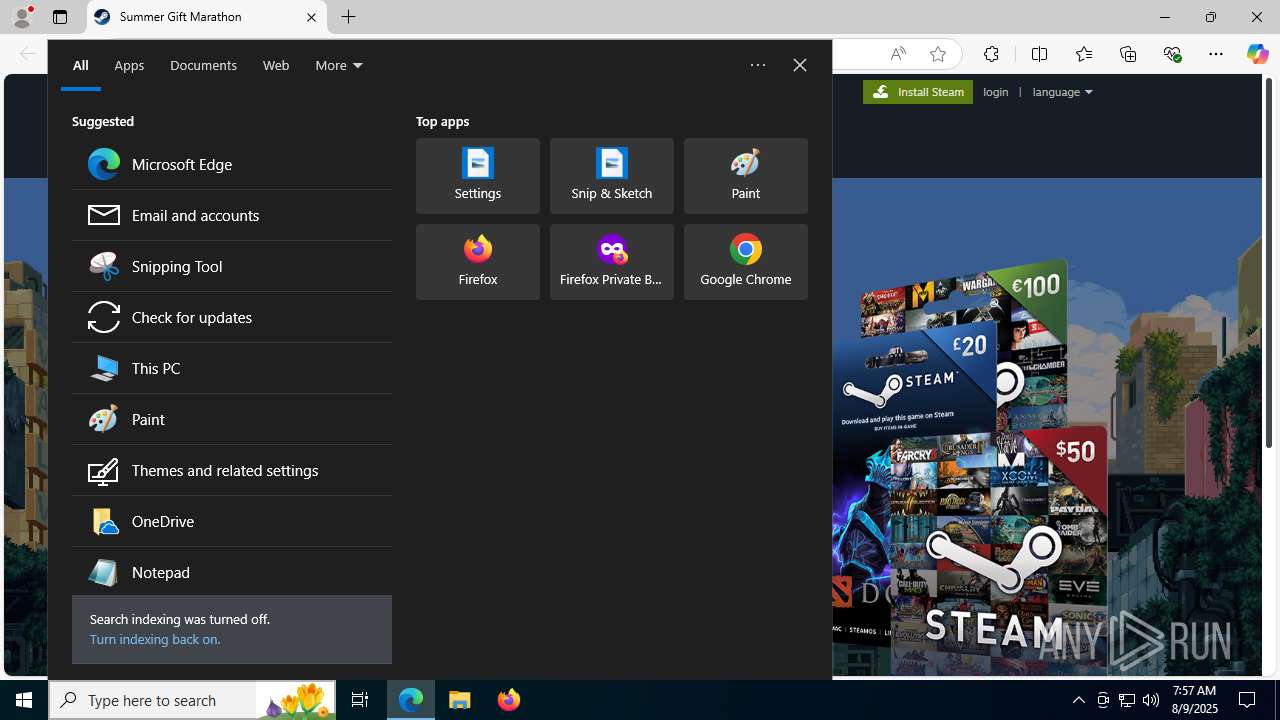The image size is (1280, 720).
Task: Launch Google Chrome tile
Action: pos(746,262)
